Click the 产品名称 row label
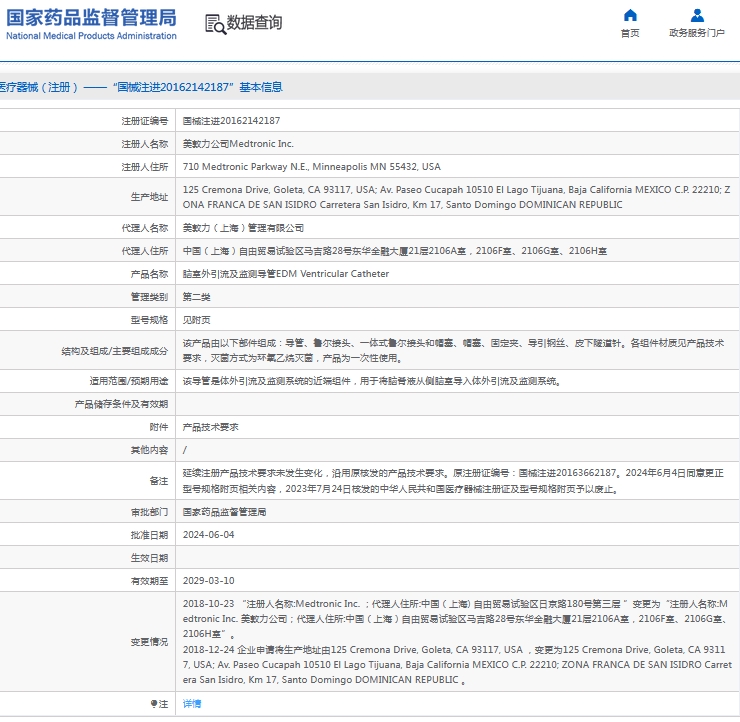The width and height of the screenshot is (740, 722). tap(149, 274)
